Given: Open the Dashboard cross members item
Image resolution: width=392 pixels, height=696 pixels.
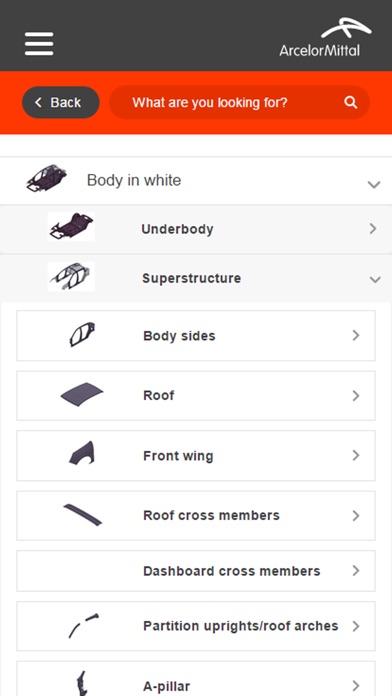Looking at the screenshot, I should point(196,571).
